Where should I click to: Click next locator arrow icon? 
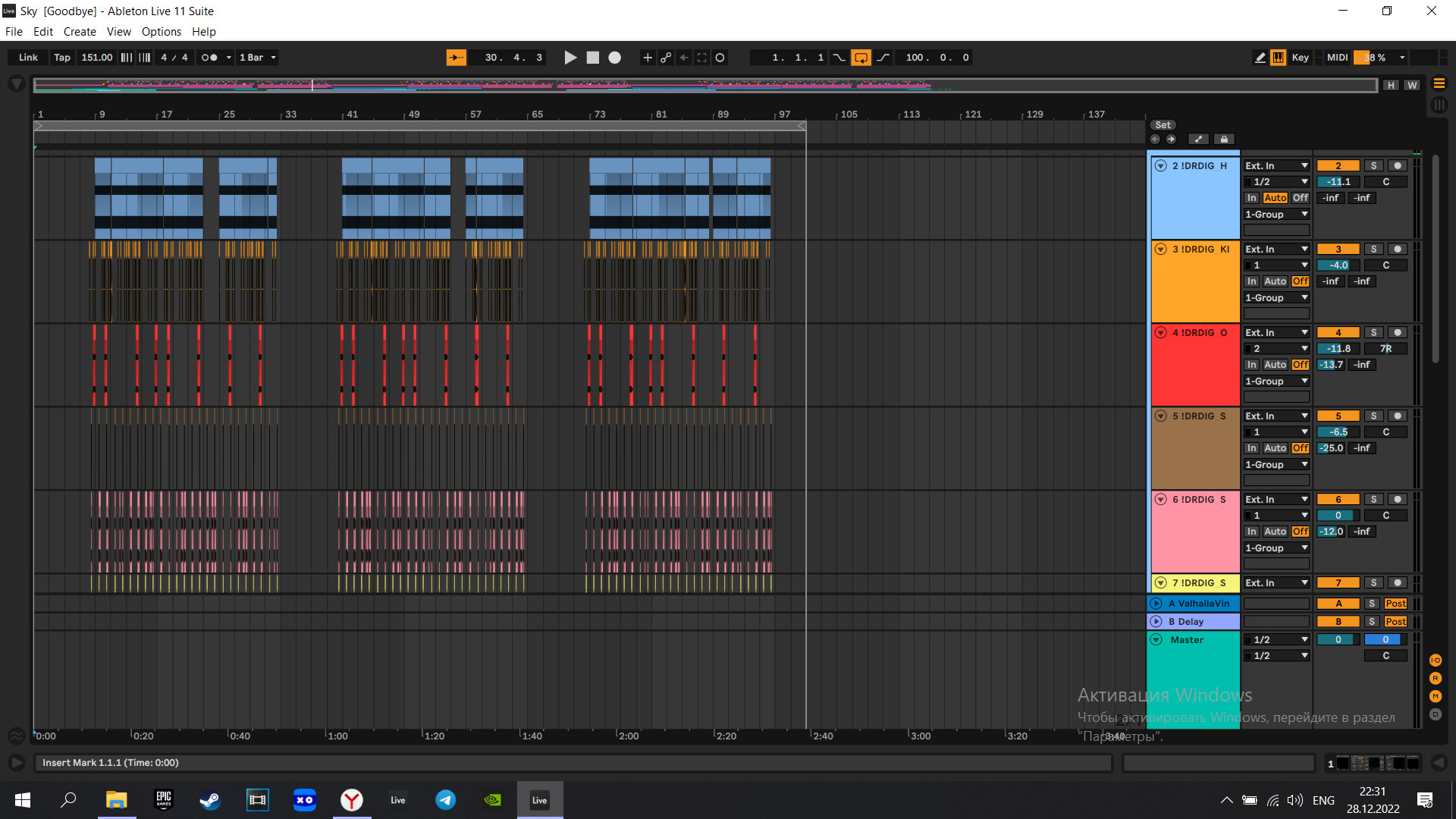point(1171,139)
